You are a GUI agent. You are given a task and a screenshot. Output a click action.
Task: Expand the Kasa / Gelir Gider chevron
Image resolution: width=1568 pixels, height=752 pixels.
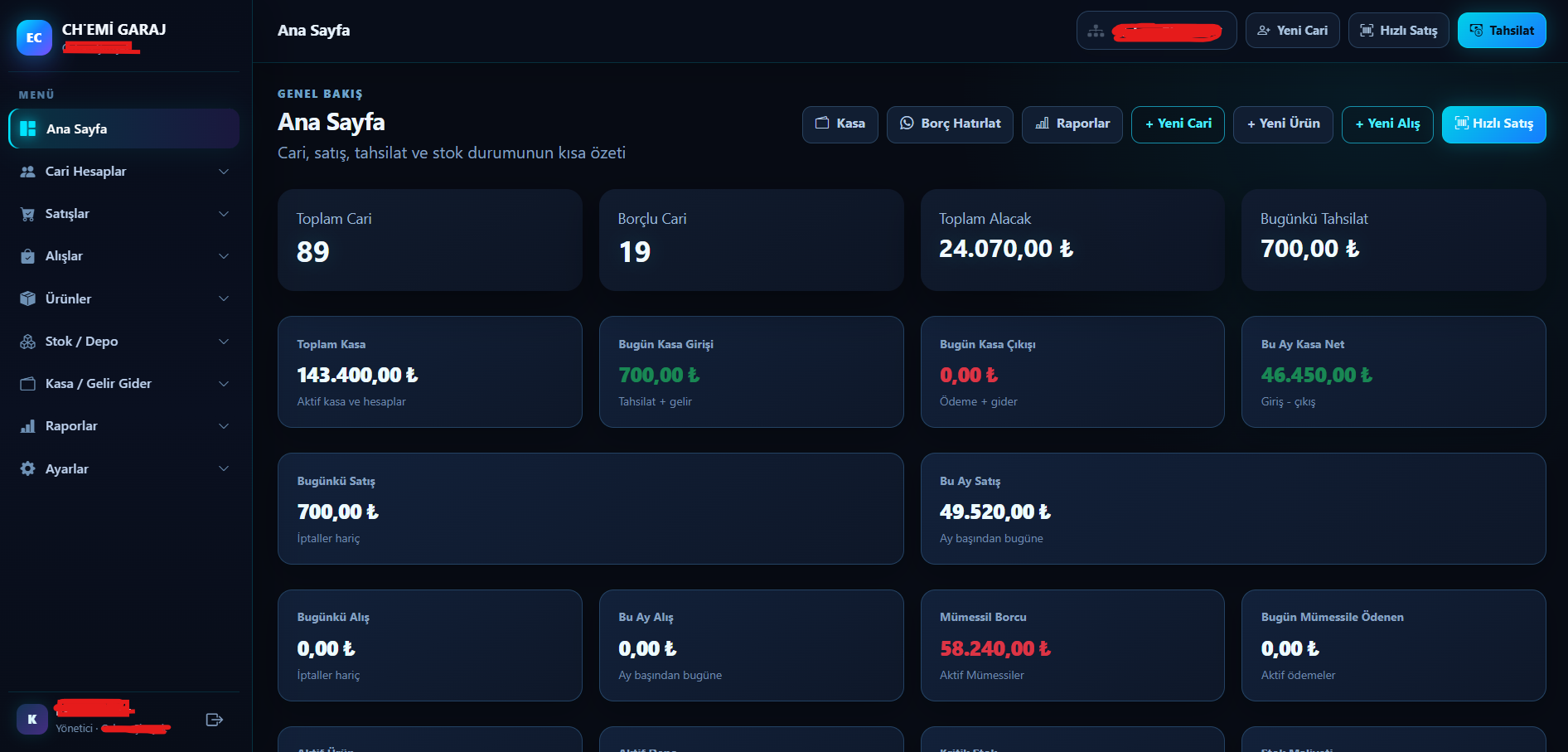224,384
